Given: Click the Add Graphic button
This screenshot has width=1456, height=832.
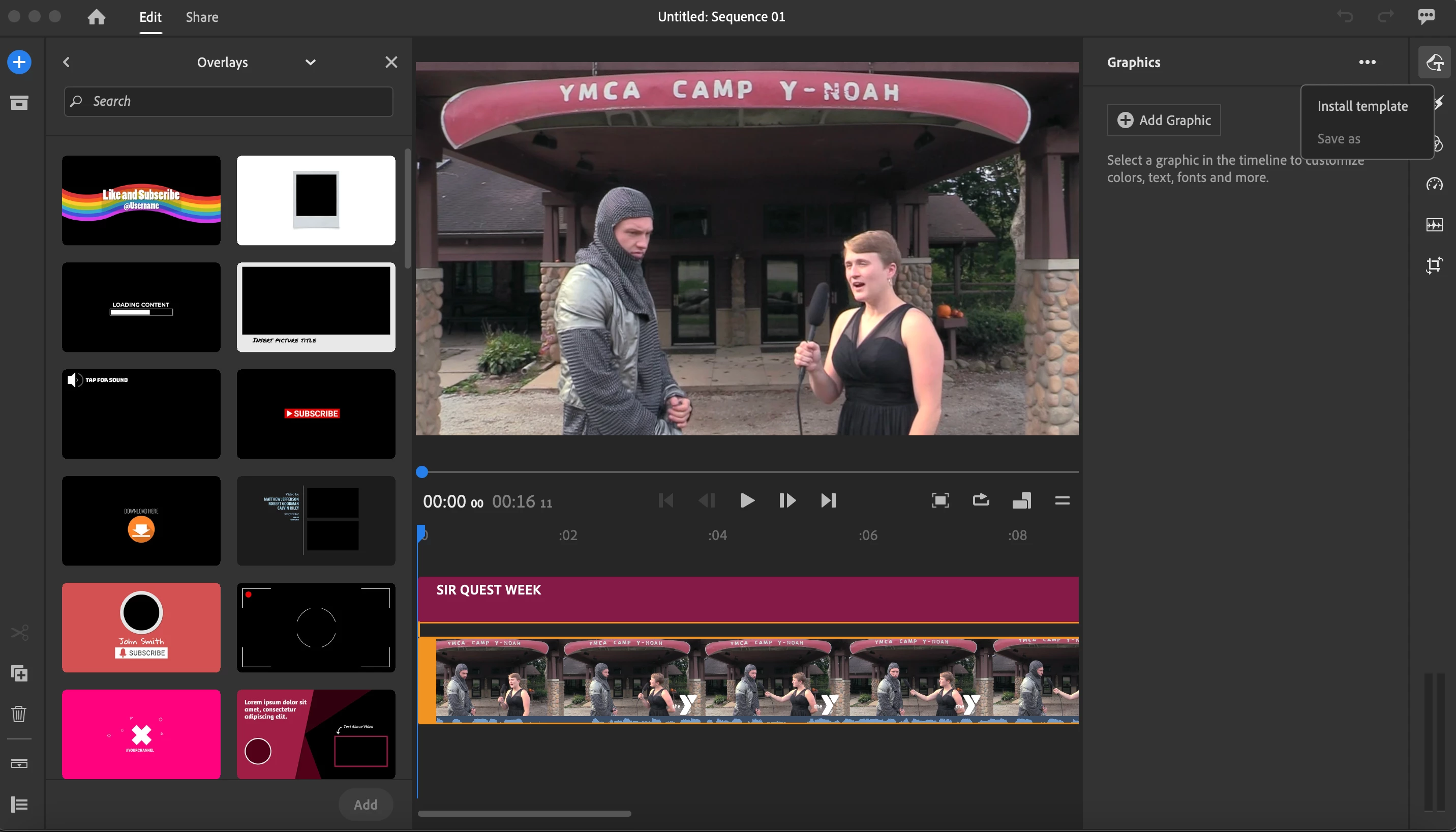Looking at the screenshot, I should click(1164, 120).
